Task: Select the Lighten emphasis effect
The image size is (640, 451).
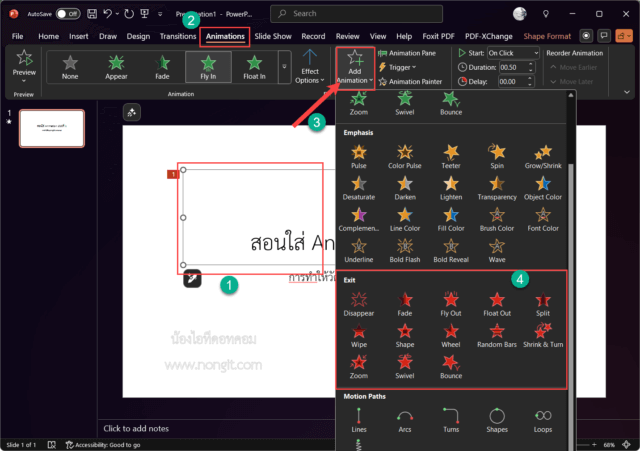Action: pos(451,188)
